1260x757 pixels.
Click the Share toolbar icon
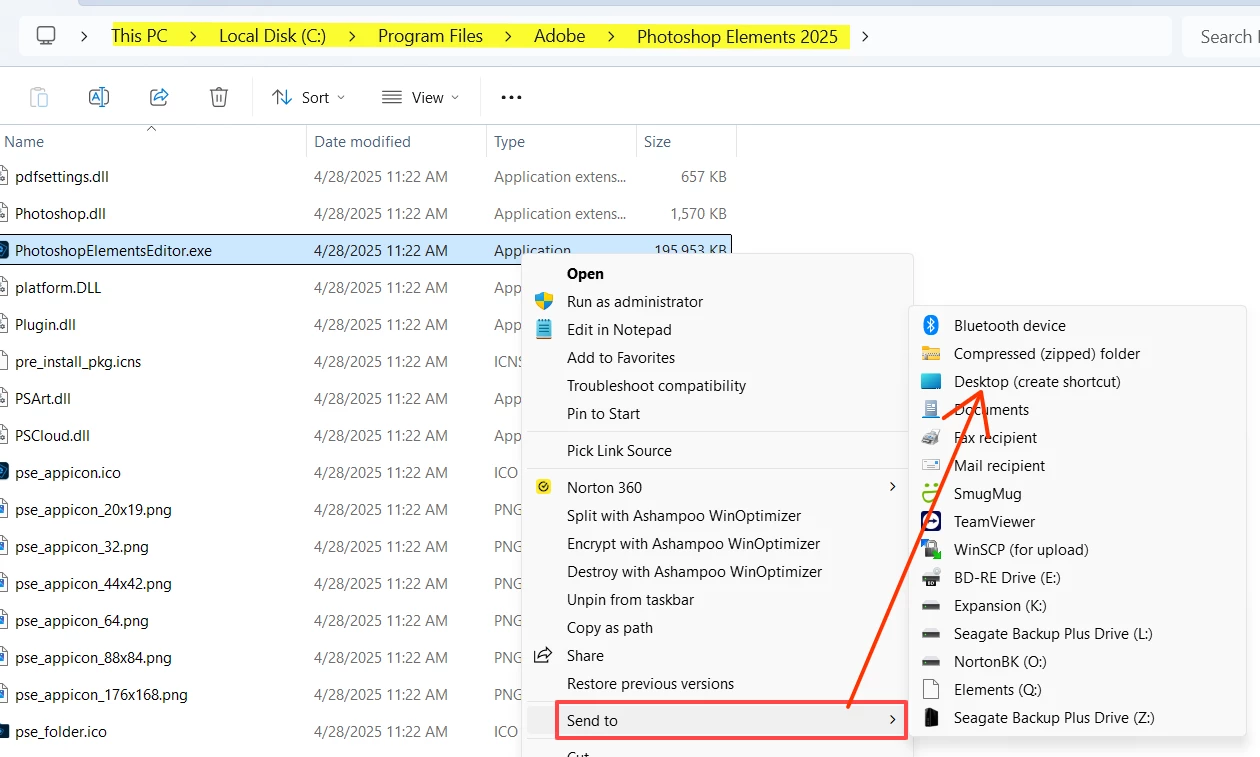pyautogui.click(x=159, y=97)
